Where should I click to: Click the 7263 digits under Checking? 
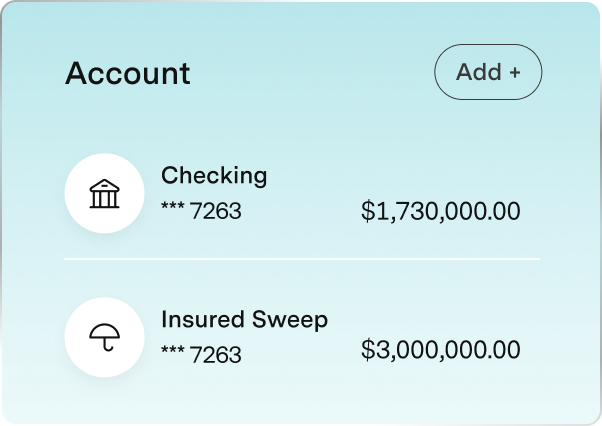(216, 211)
